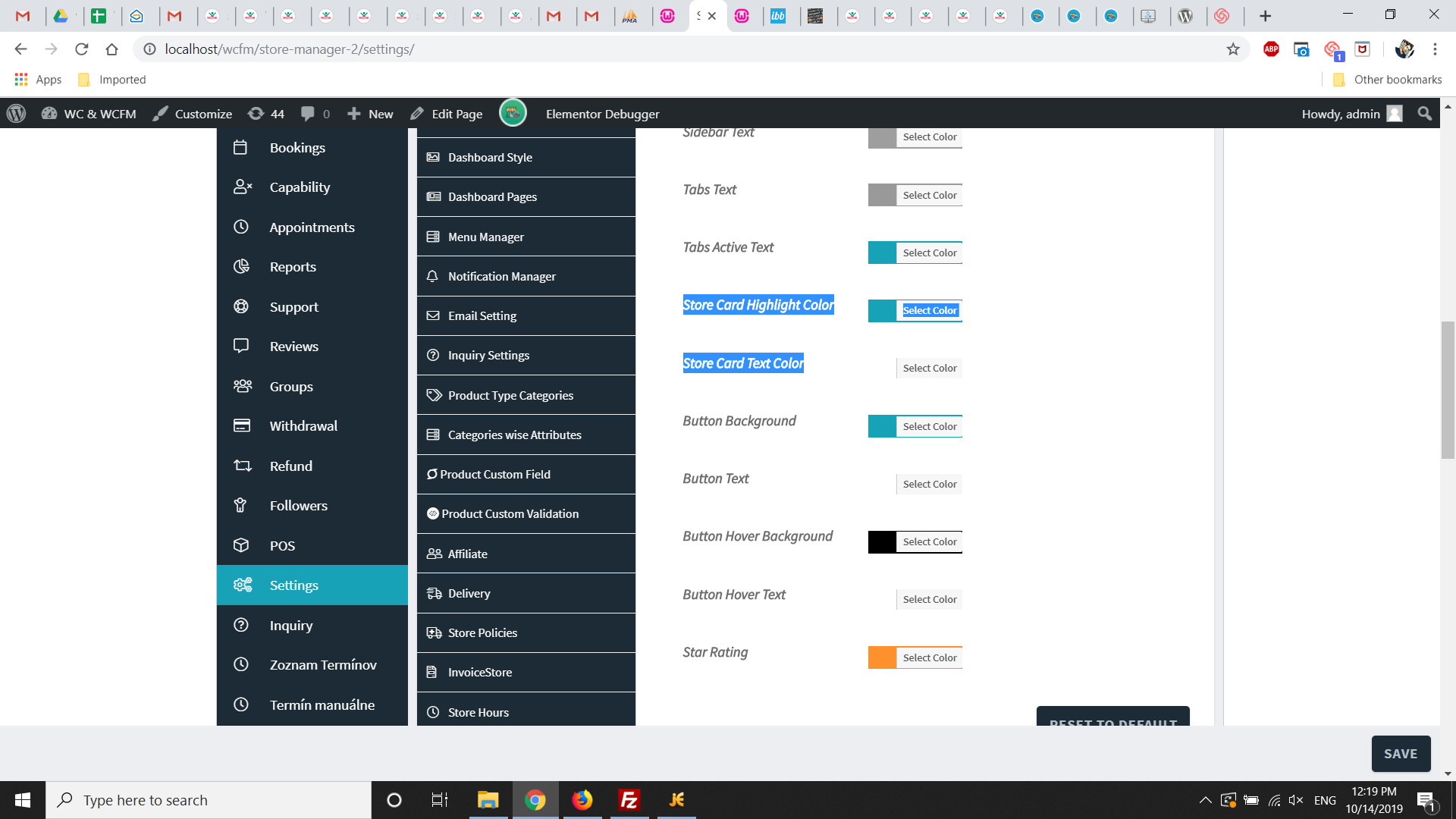Open Product Custom Field tab
1456x819 pixels.
(526, 474)
